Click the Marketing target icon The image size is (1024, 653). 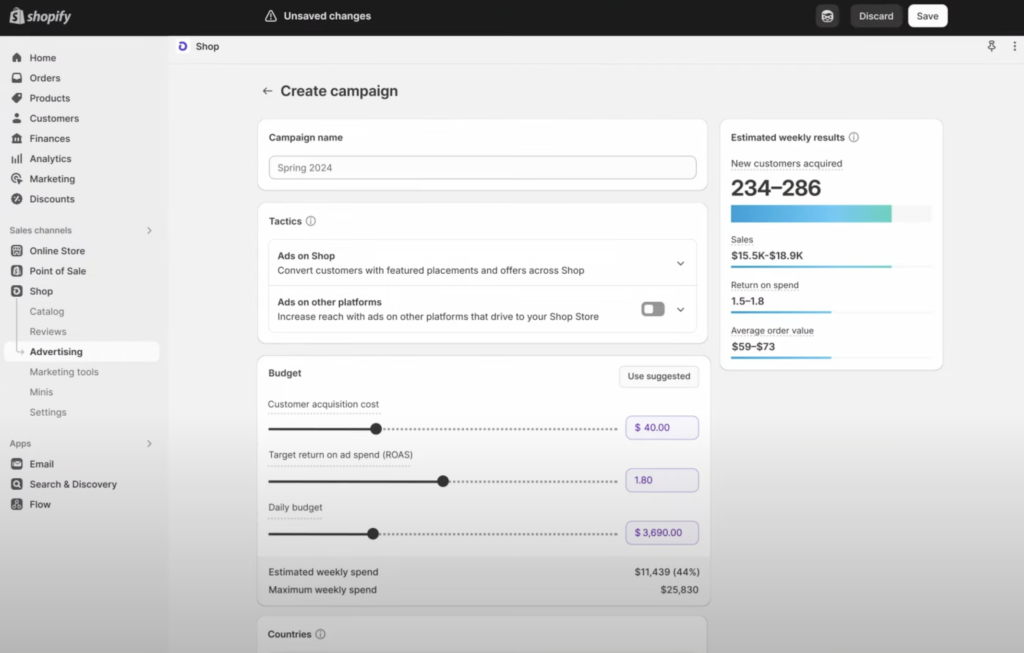pos(17,179)
